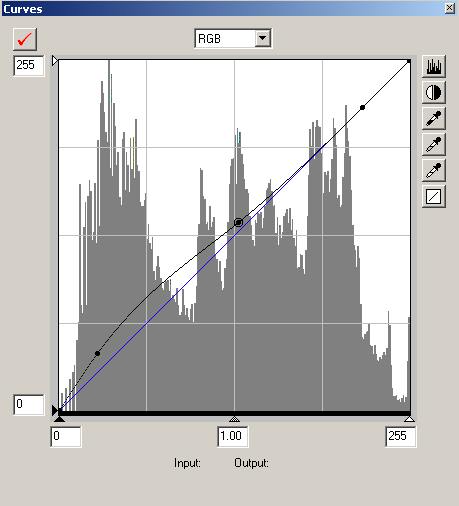Click the diagonal line reset curve icon
The width and height of the screenshot is (459, 506).
click(433, 196)
